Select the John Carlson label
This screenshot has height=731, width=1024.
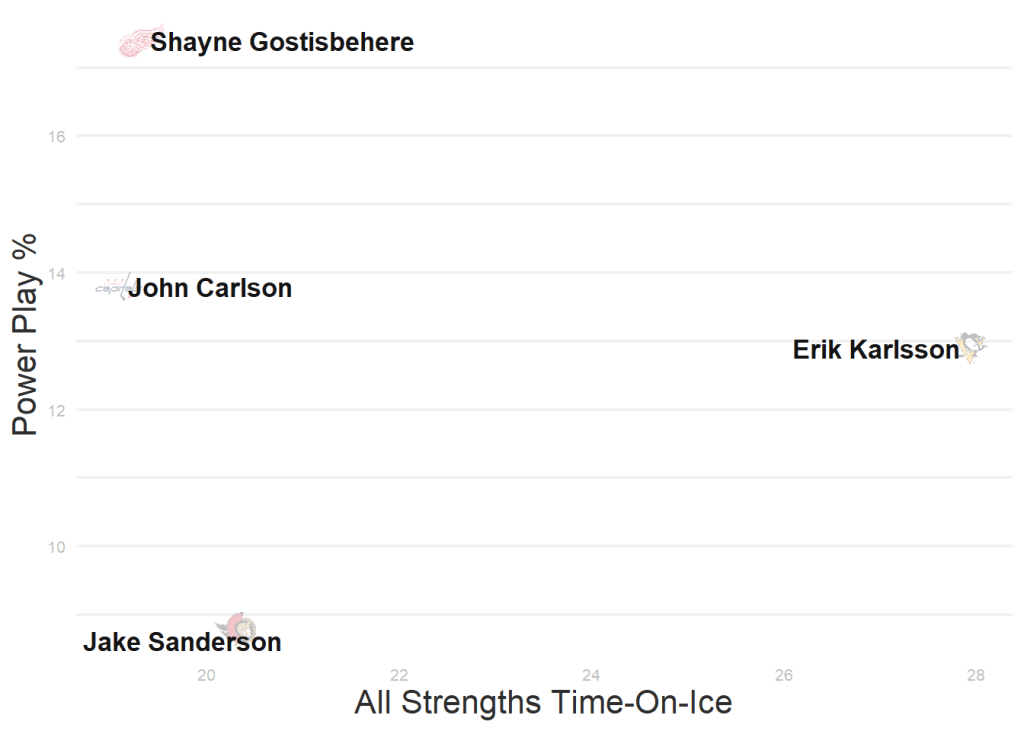click(x=210, y=288)
